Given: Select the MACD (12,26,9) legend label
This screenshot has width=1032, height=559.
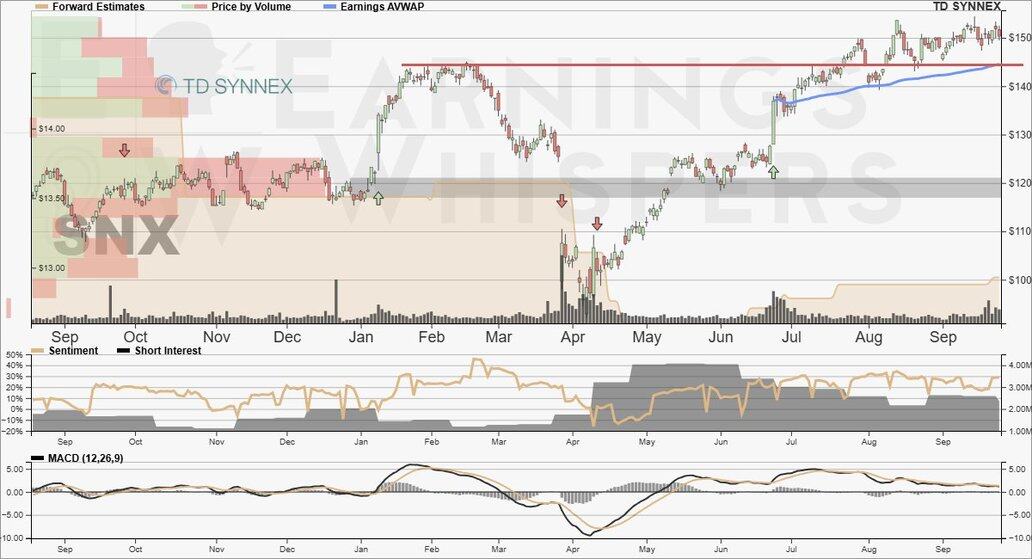Looking at the screenshot, I should coord(86,458).
